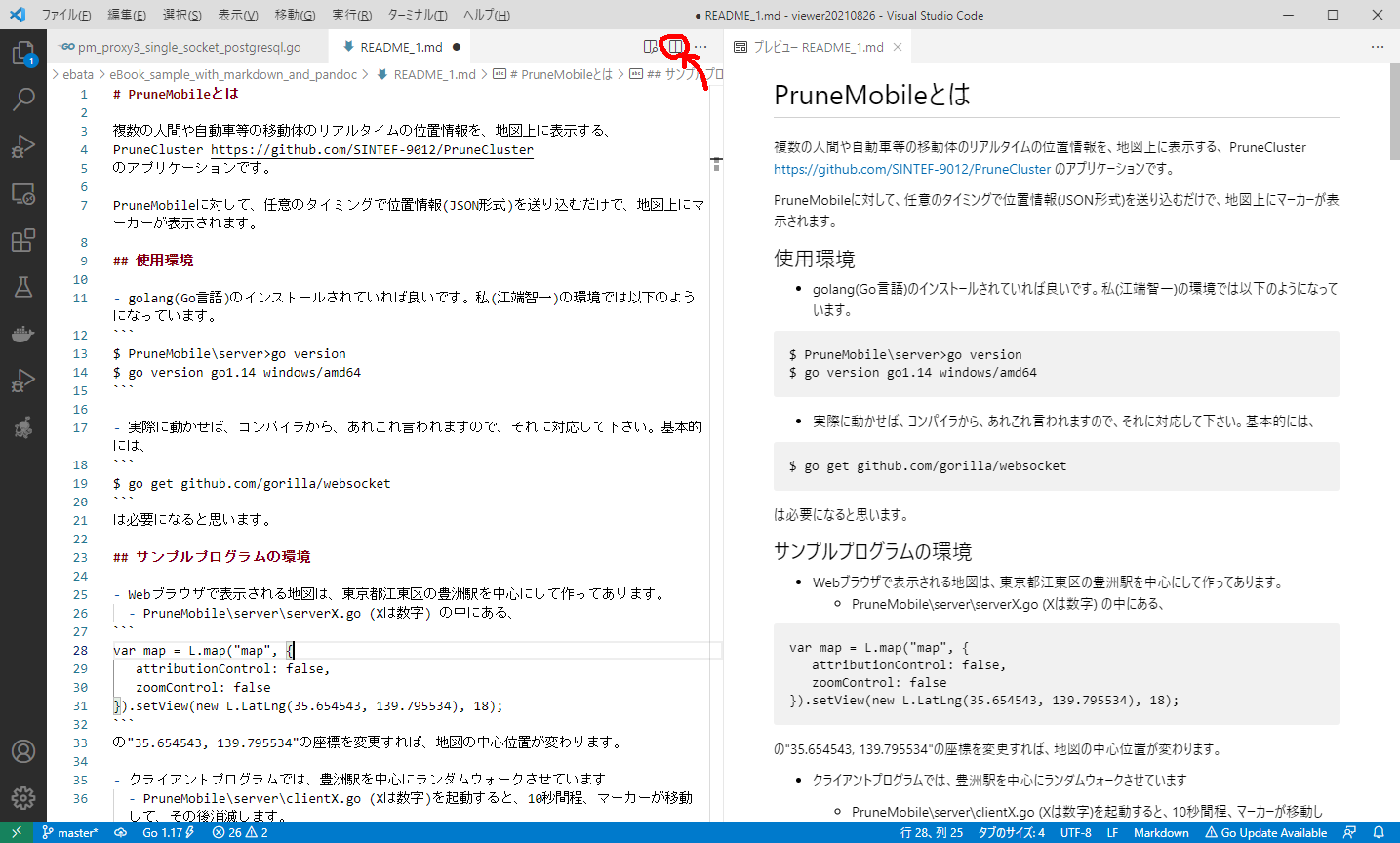1400x843 pixels.
Task: Open preview to the side icon
Action: [651, 47]
